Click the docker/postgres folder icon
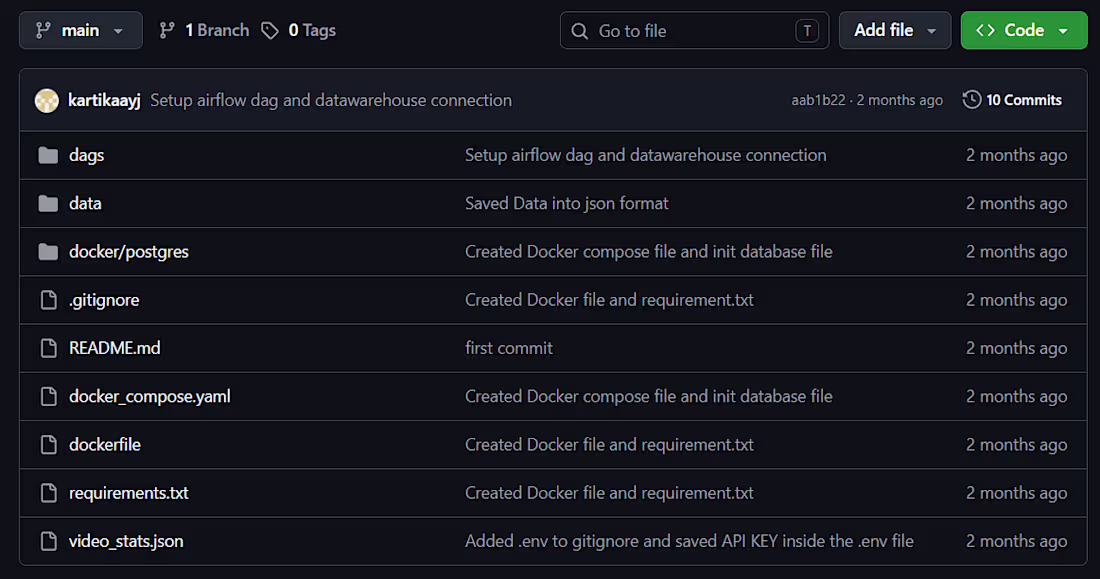Screen dimensions: 1100x579 click(x=48, y=252)
